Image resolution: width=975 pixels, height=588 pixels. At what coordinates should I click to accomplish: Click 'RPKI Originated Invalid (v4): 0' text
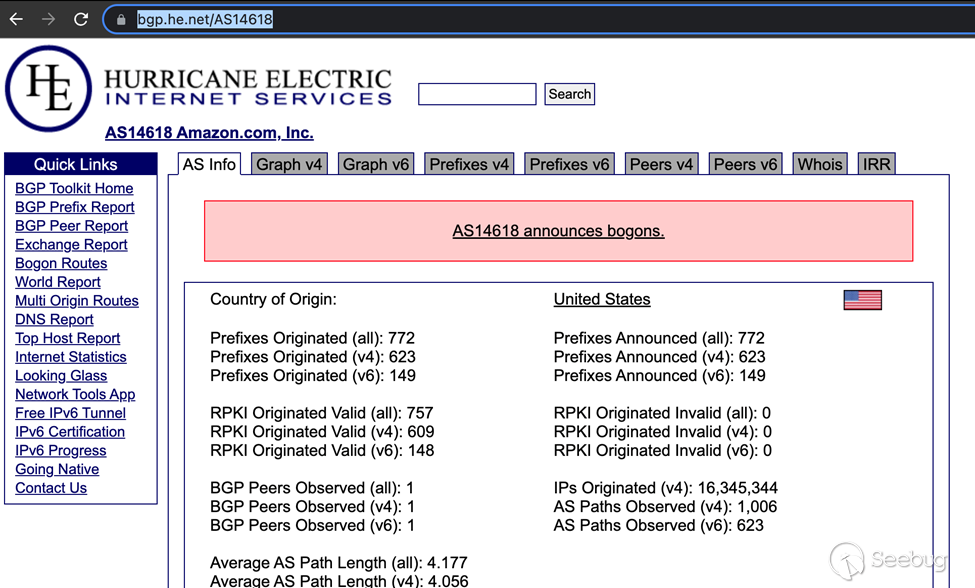663,431
